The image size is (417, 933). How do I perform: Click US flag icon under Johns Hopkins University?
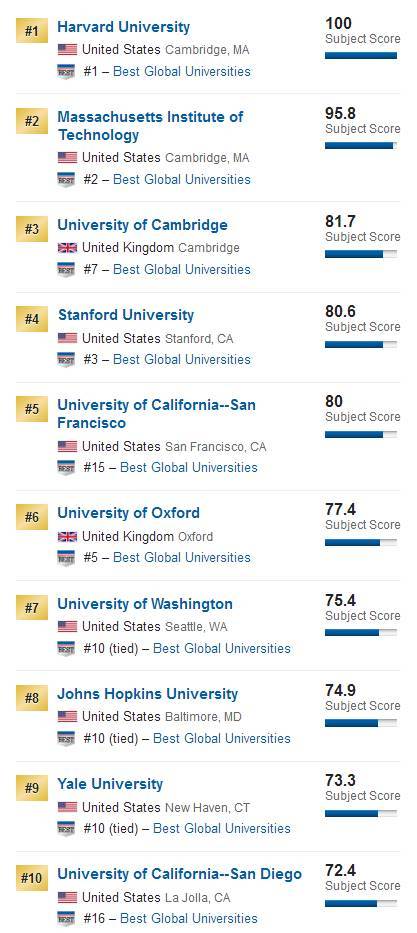[x=67, y=716]
